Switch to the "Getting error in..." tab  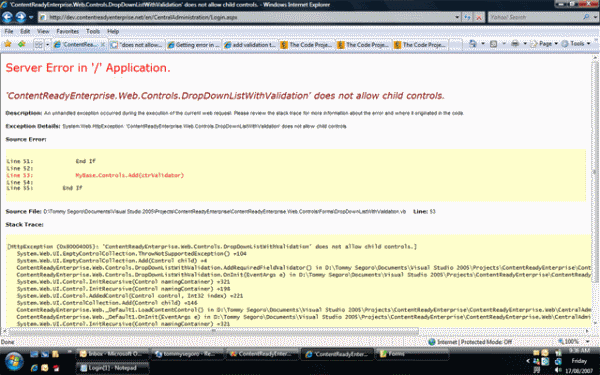194,45
